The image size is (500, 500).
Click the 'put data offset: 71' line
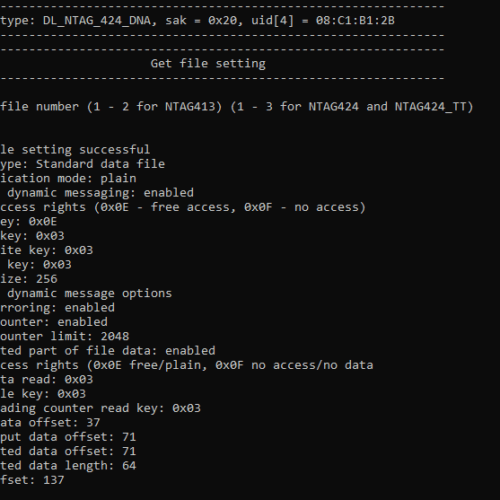point(68,437)
